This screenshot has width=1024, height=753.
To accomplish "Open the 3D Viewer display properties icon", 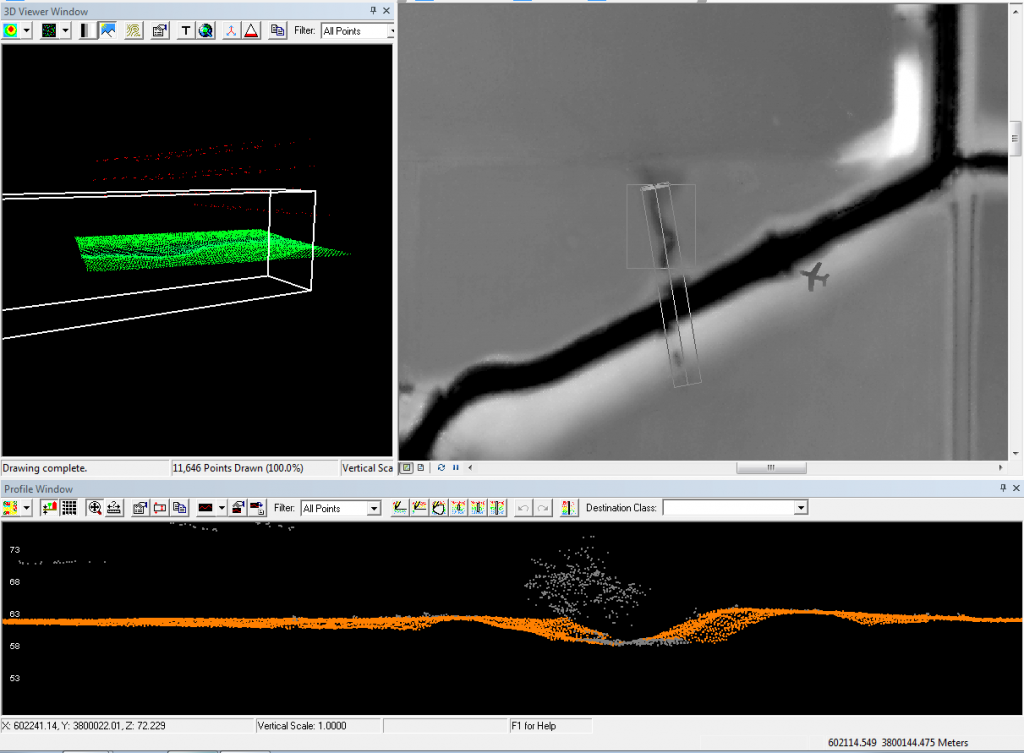I will tap(157, 31).
